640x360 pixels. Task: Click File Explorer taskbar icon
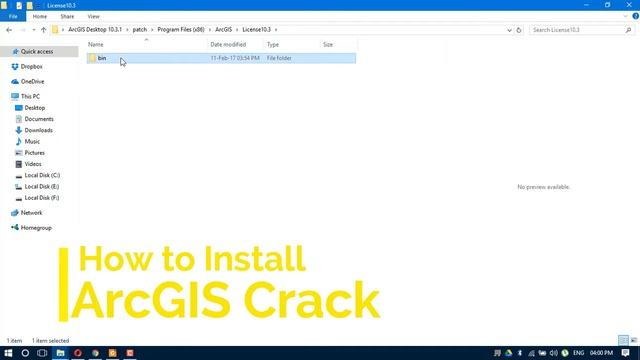coord(60,353)
